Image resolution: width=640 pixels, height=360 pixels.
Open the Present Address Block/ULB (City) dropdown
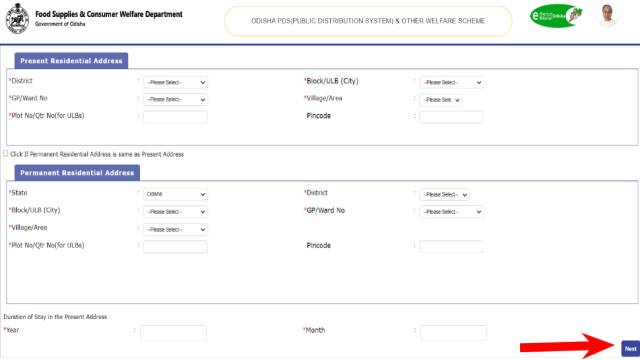click(x=451, y=82)
